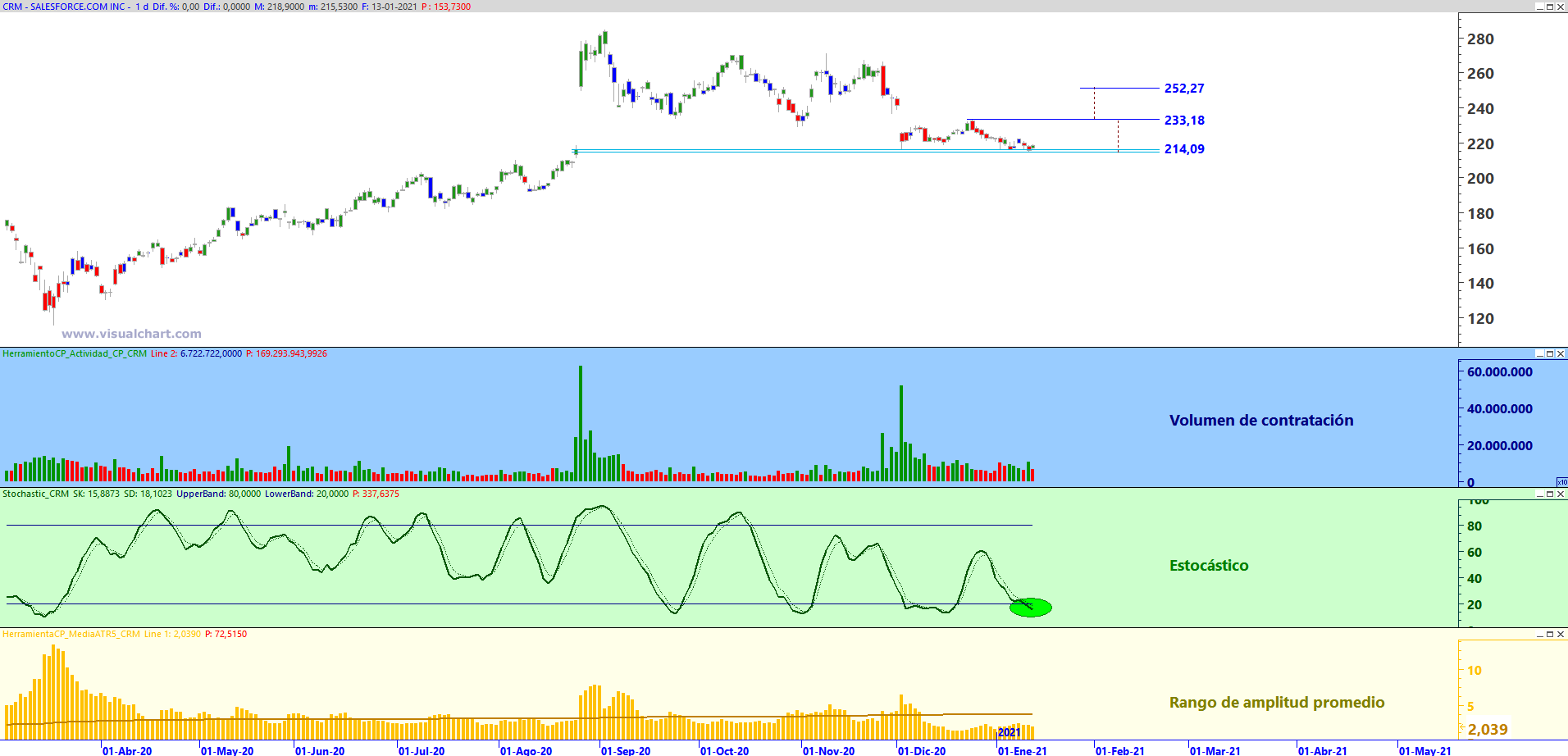This screenshot has width=1568, height=756.
Task: Click the 01-Jun-20 date on the time axis
Action: 320,750
